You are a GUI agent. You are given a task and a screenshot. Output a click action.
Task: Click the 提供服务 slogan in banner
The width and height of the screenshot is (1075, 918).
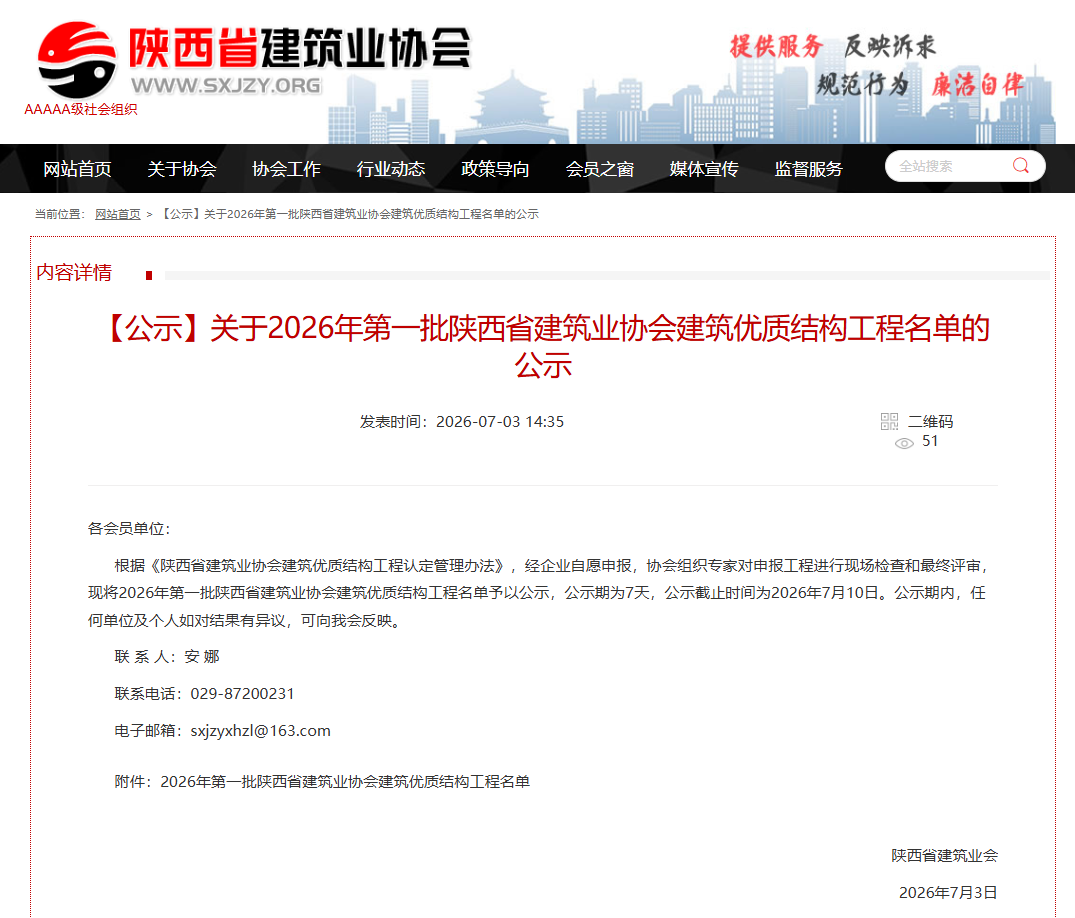pyautogui.click(x=776, y=47)
